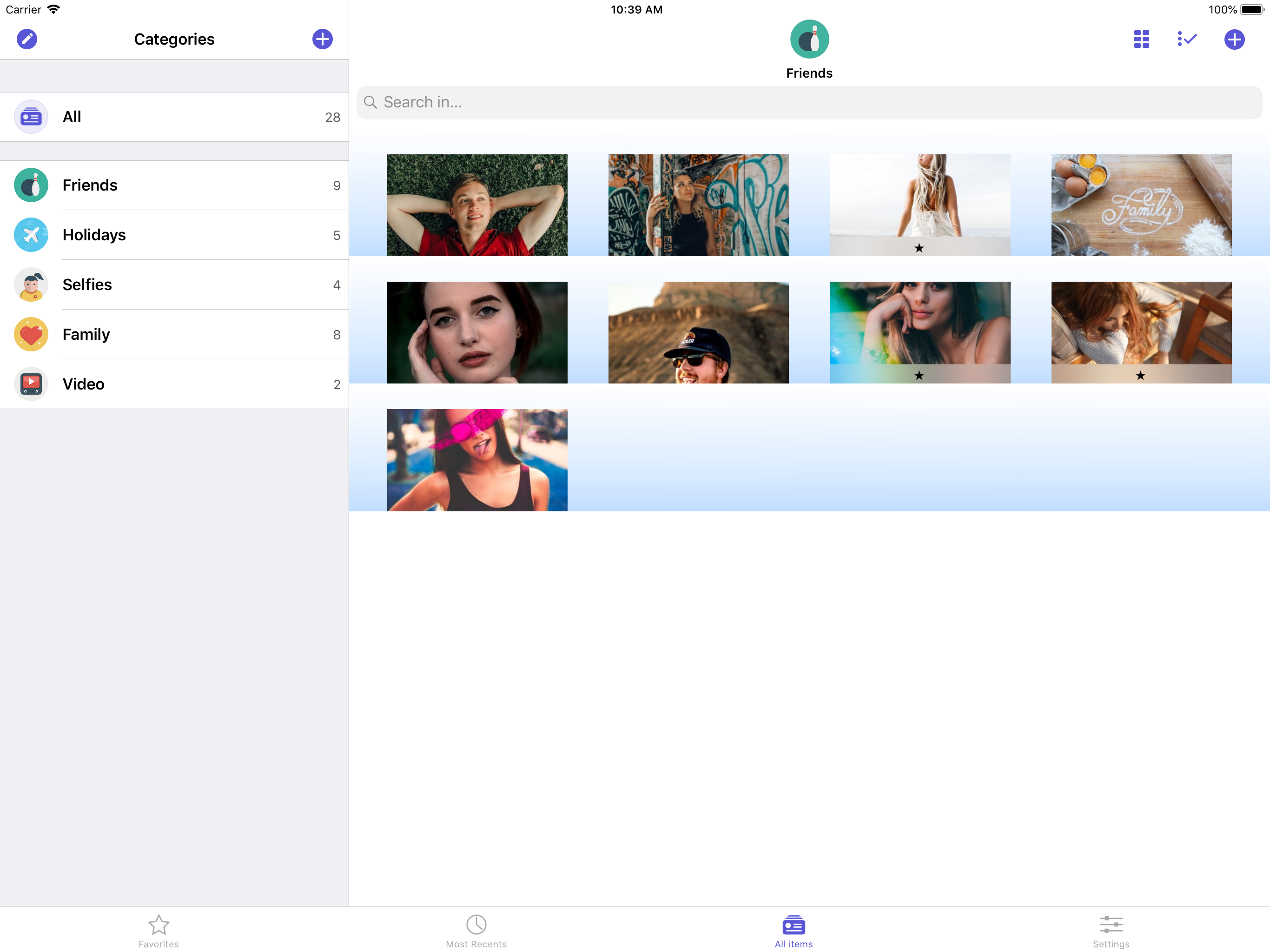Switch to grid view layout icon

pos(1141,39)
